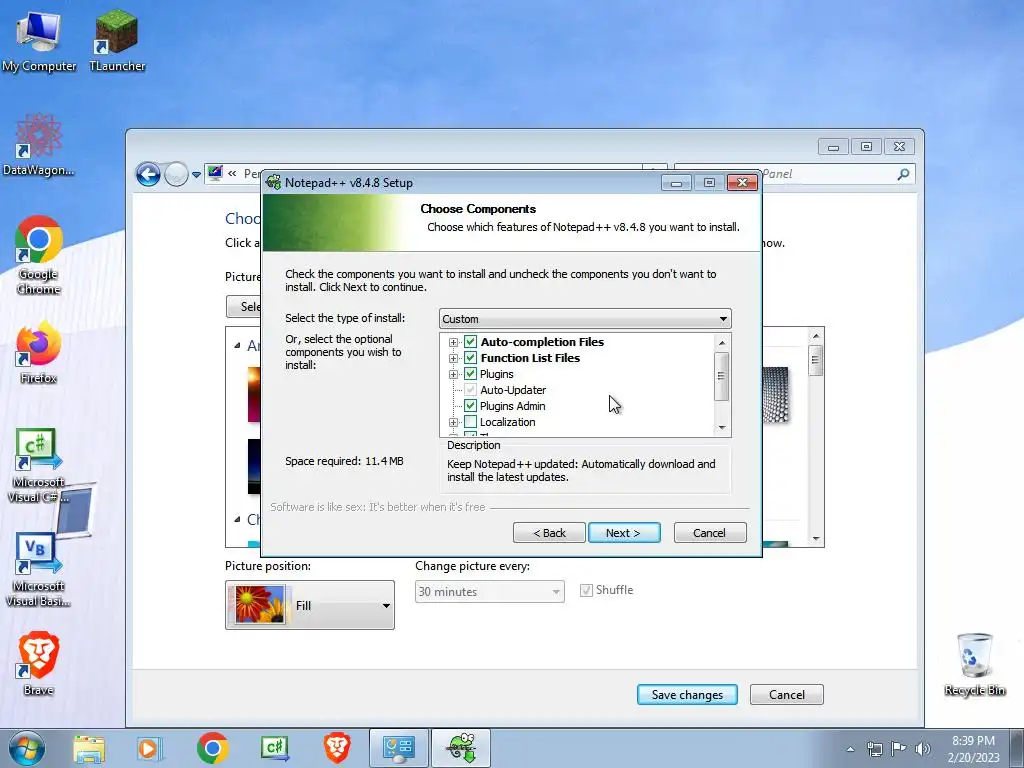Launch Brave browser desktop shortcut
This screenshot has height=768, width=1024.
click(39, 664)
